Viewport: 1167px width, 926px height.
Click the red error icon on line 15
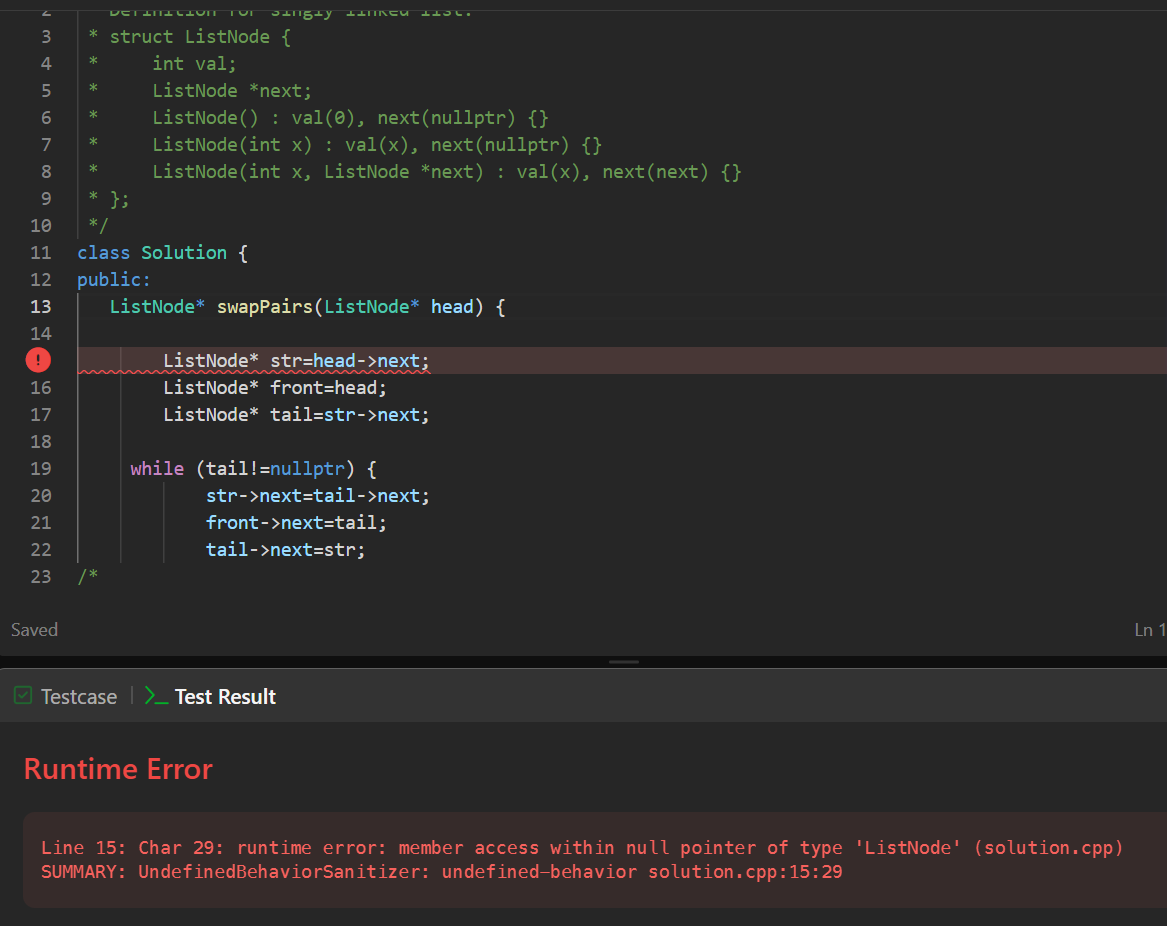tap(38, 360)
